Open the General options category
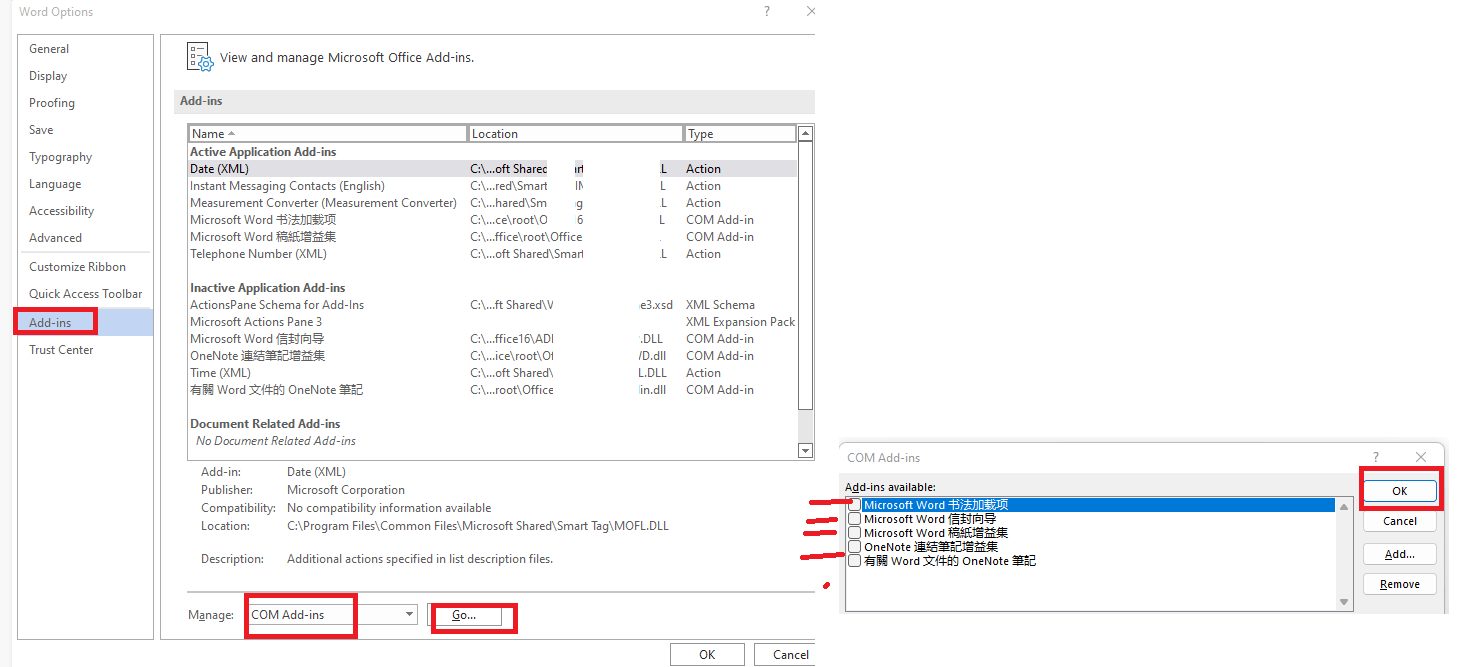1484x667 pixels. (49, 49)
